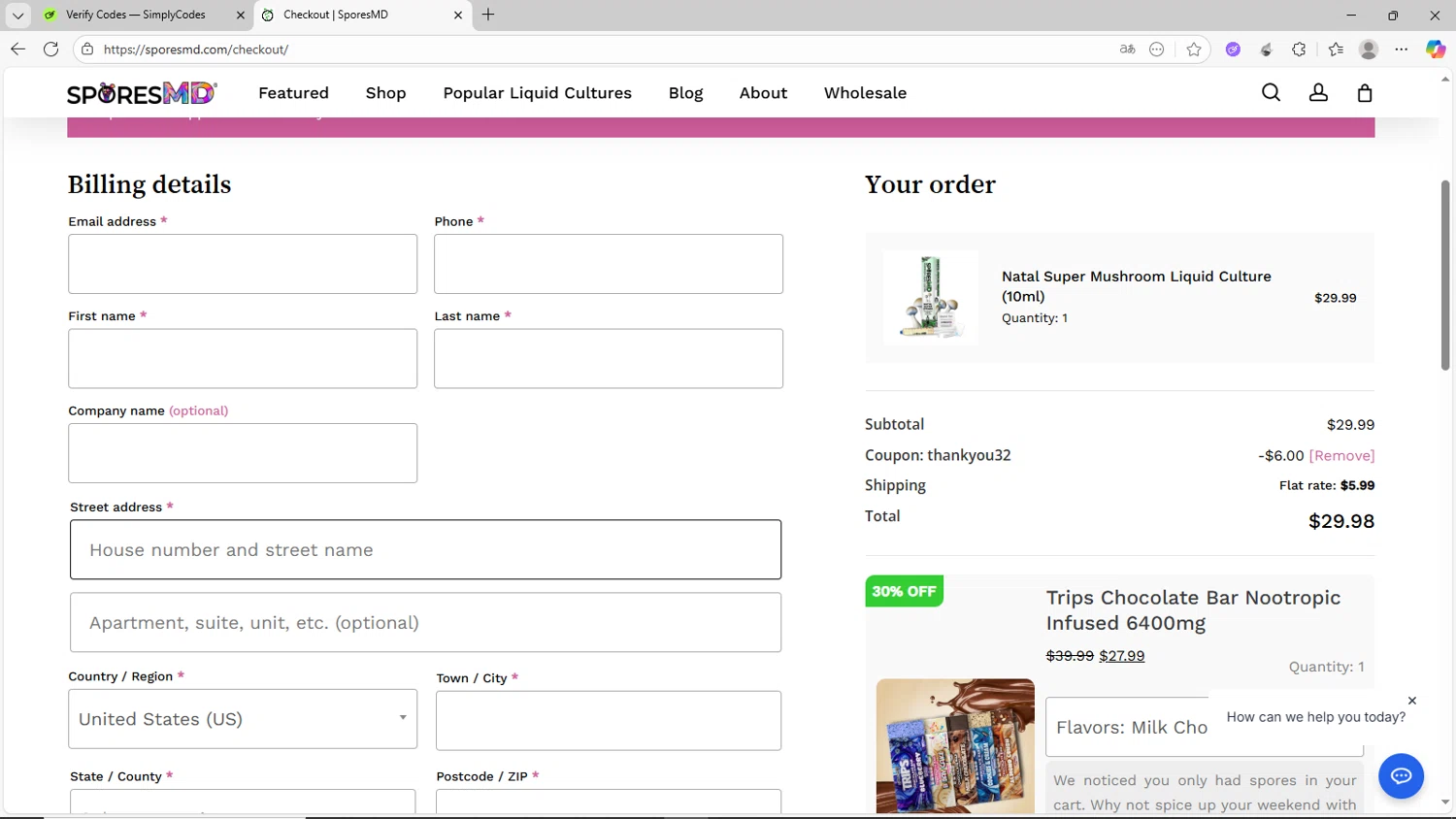1456x819 pixels.
Task: Focus the Town / City field
Action: 609,721
